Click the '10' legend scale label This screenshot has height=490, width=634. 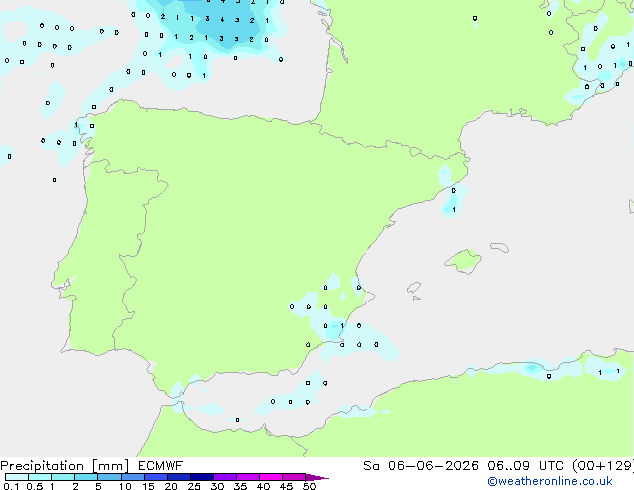pyautogui.click(x=125, y=486)
